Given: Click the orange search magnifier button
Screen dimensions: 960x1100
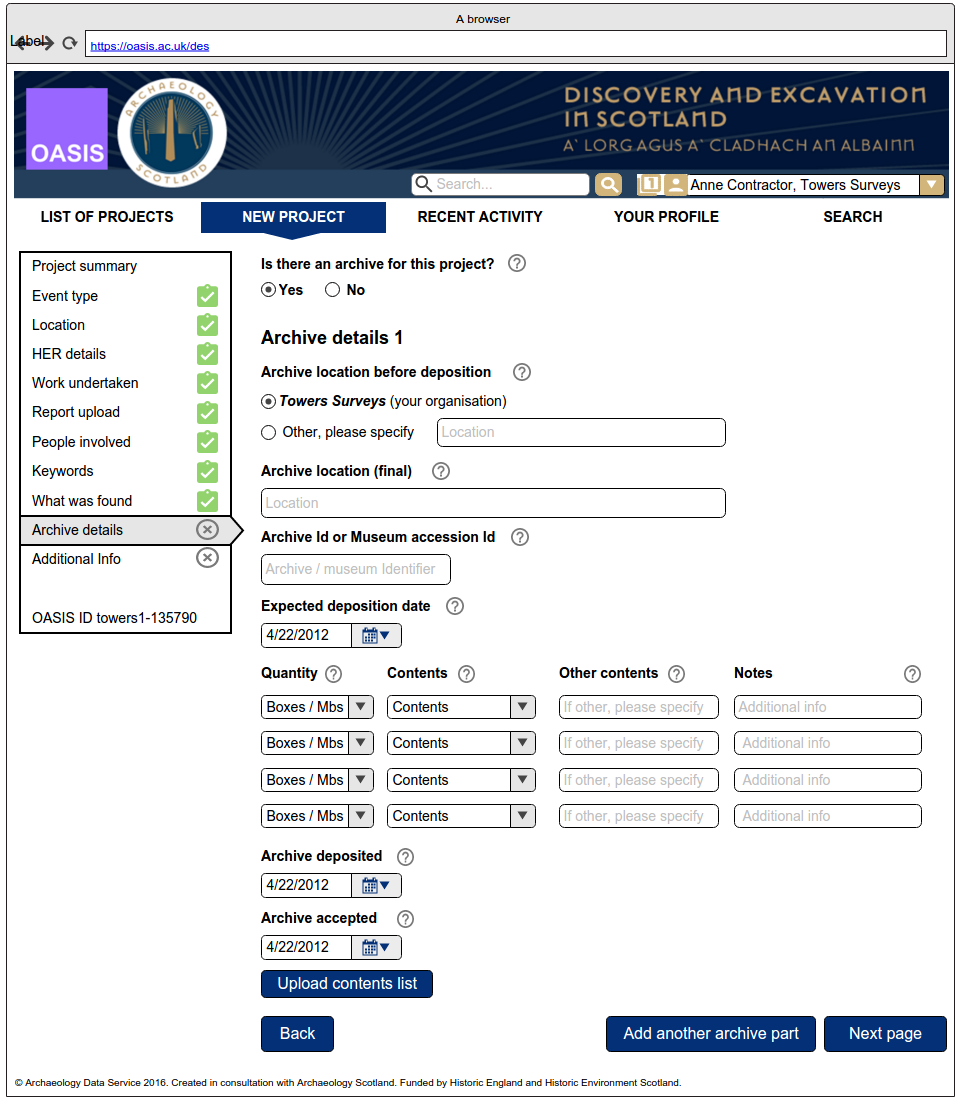Looking at the screenshot, I should [x=608, y=185].
